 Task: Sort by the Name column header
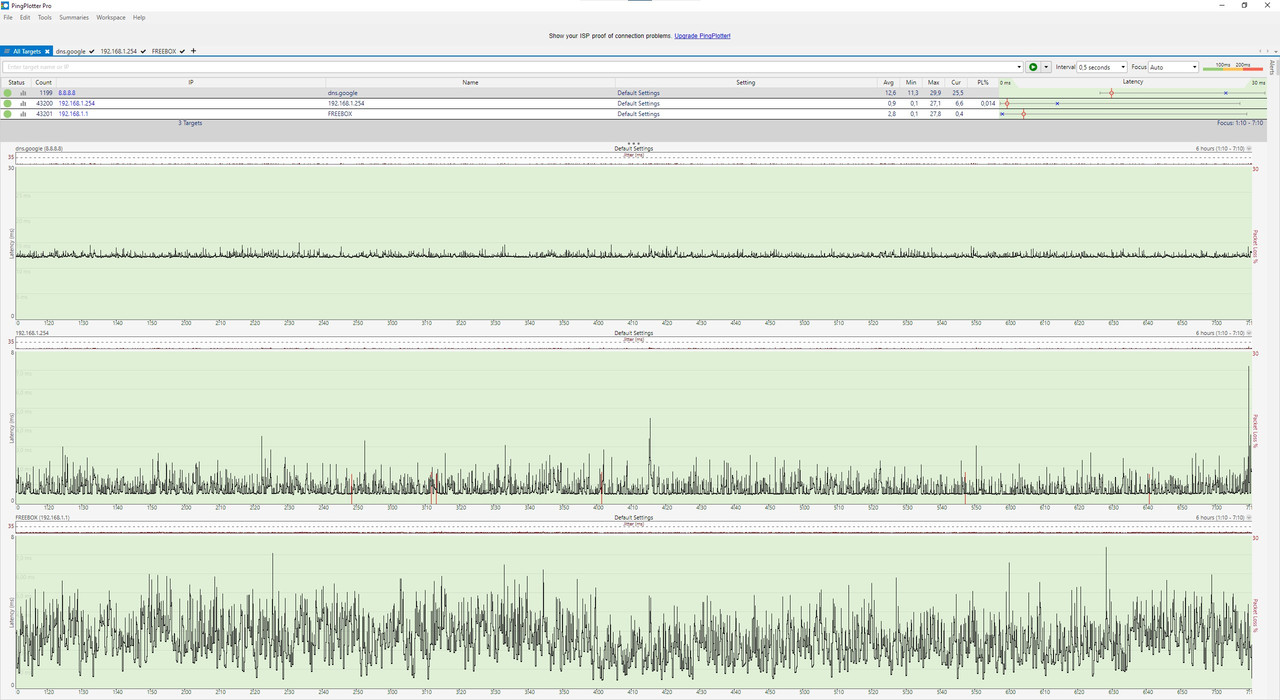[470, 82]
